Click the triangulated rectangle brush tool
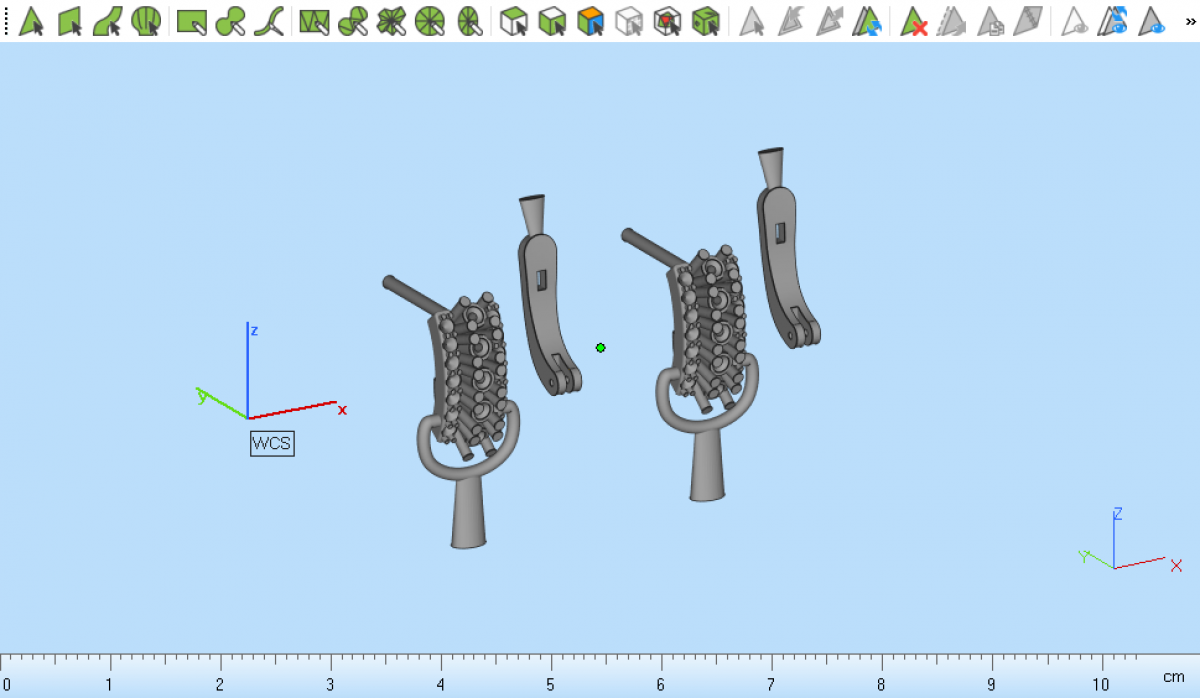Image resolution: width=1200 pixels, height=698 pixels. coord(314,21)
